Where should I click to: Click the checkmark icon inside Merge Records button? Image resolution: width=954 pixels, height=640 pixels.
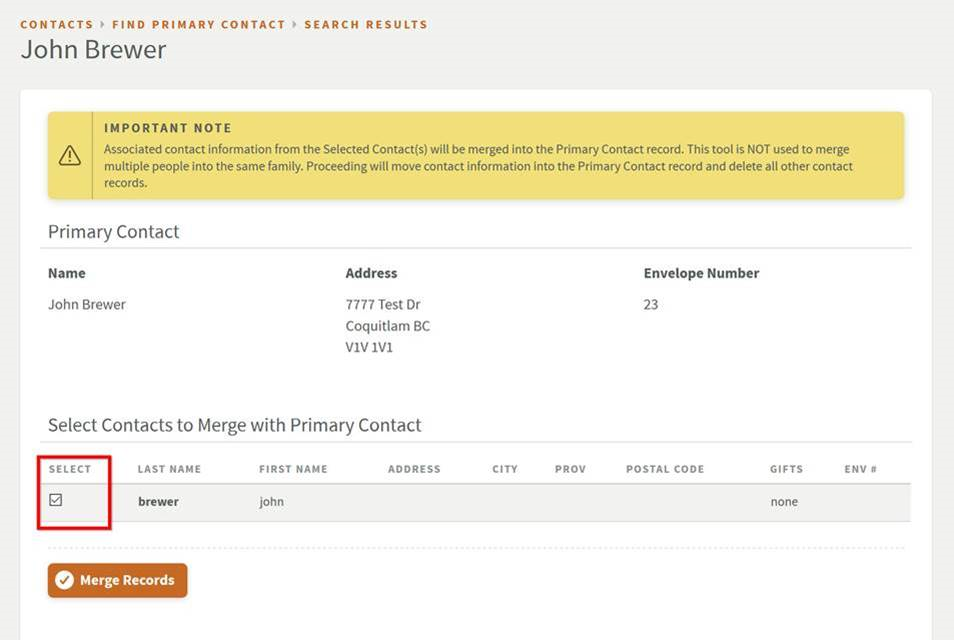[x=63, y=579]
